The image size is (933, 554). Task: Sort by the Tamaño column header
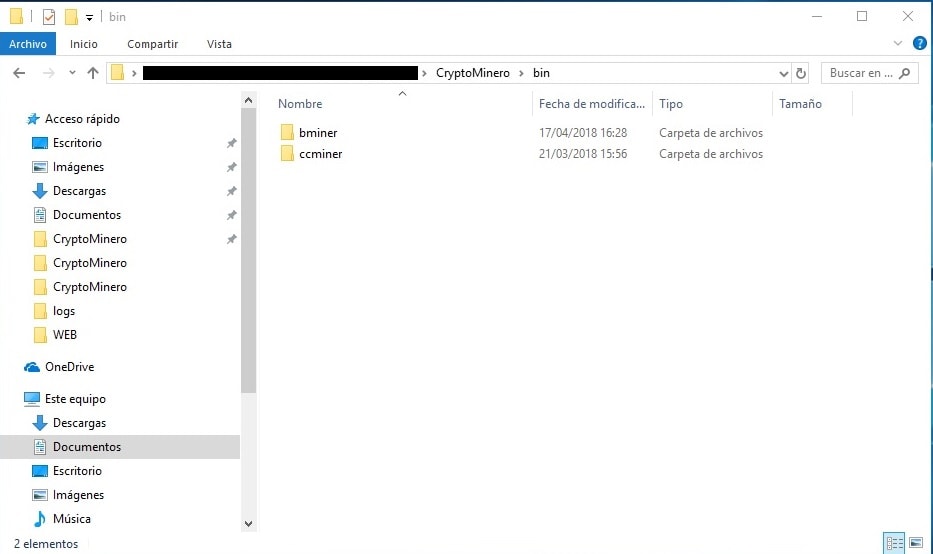[x=800, y=104]
